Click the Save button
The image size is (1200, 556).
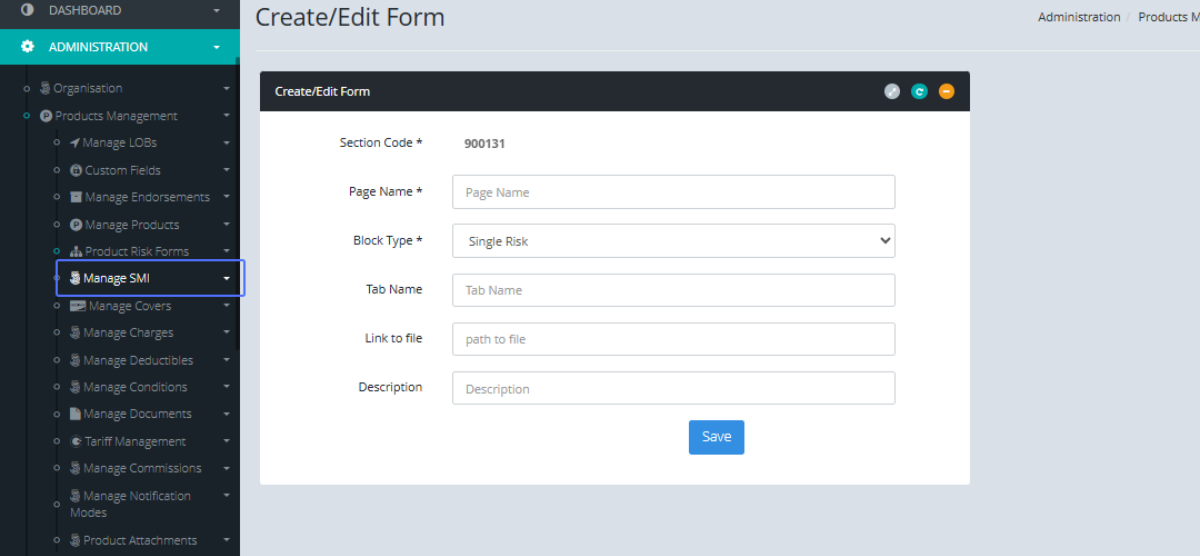click(x=716, y=437)
